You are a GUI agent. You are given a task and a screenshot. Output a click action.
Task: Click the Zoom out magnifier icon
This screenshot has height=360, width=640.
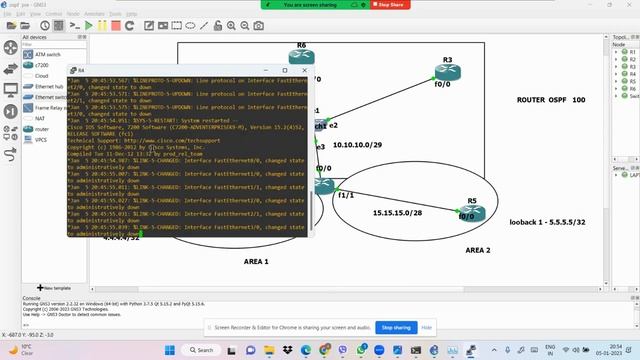[x=245, y=26]
